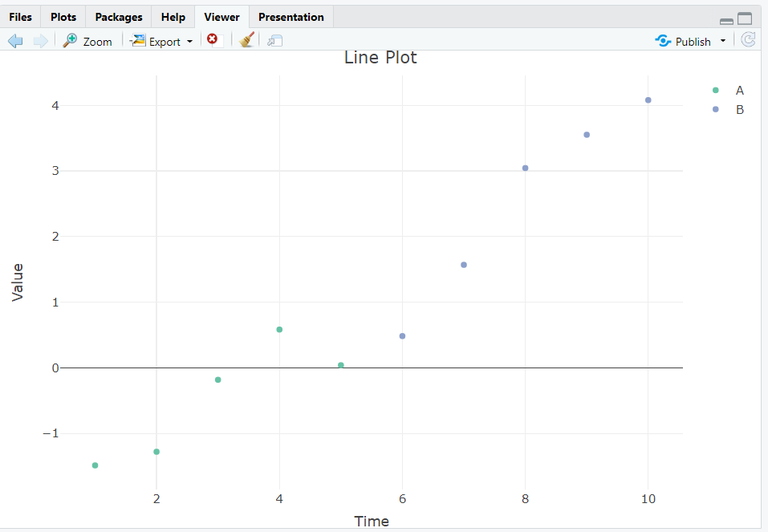Click the B data point at Time 6
768x532 pixels.
[x=402, y=336]
